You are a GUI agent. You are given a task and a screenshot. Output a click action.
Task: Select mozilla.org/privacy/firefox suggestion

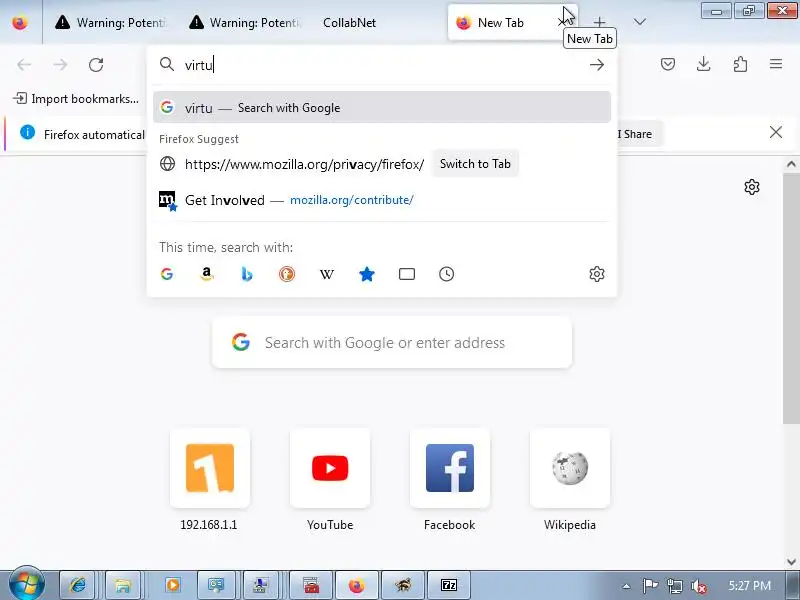tap(304, 164)
